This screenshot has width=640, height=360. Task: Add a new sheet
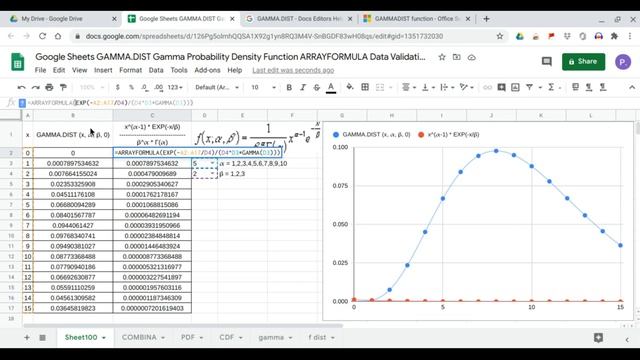[x=27, y=338]
